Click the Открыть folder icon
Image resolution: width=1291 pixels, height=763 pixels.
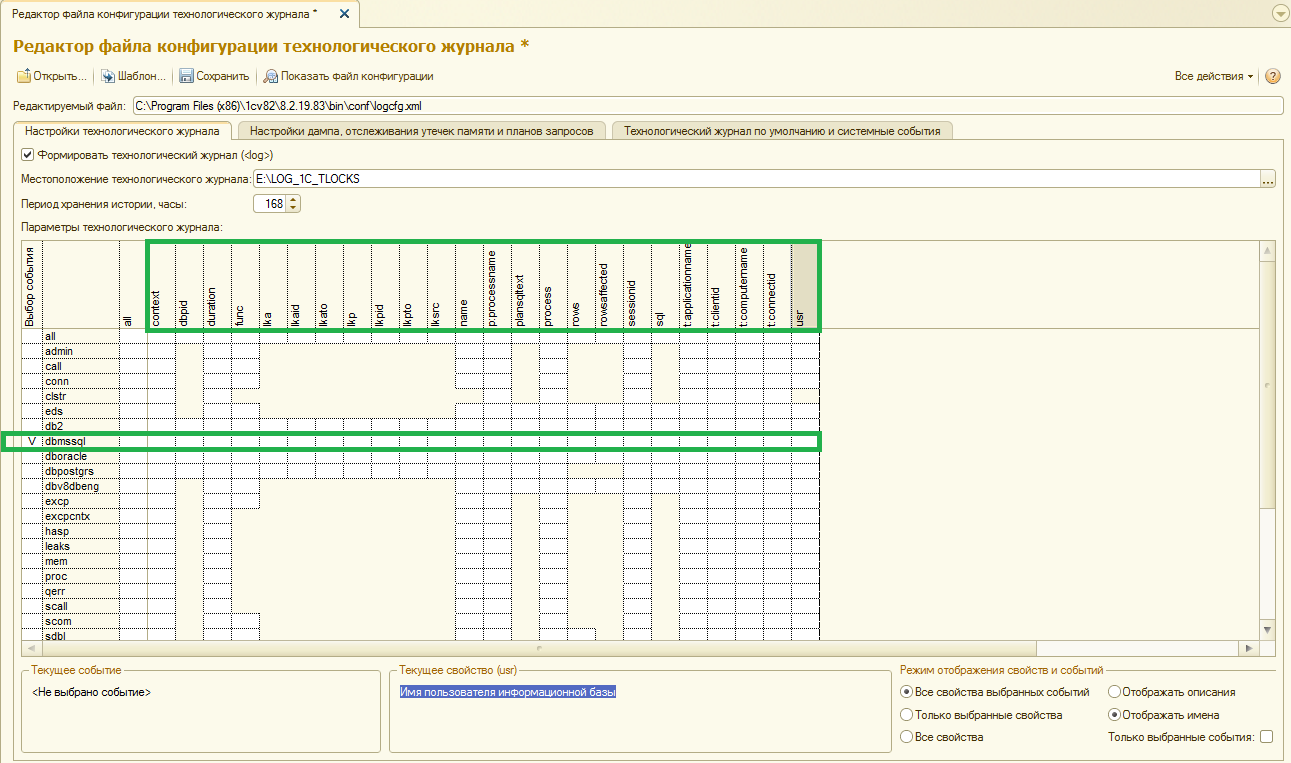[x=24, y=76]
